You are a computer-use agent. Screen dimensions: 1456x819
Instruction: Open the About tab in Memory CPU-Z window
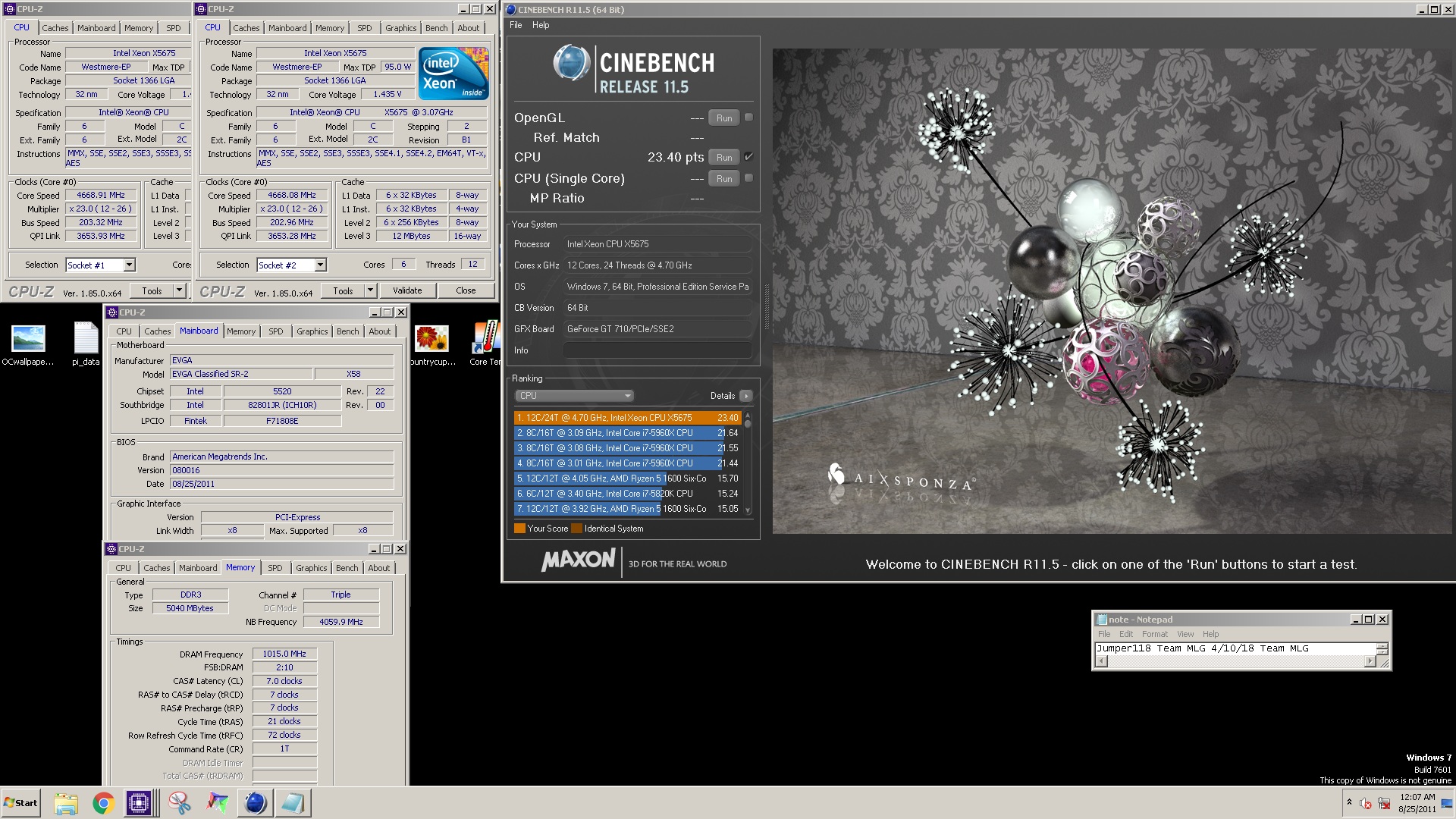pos(379,568)
